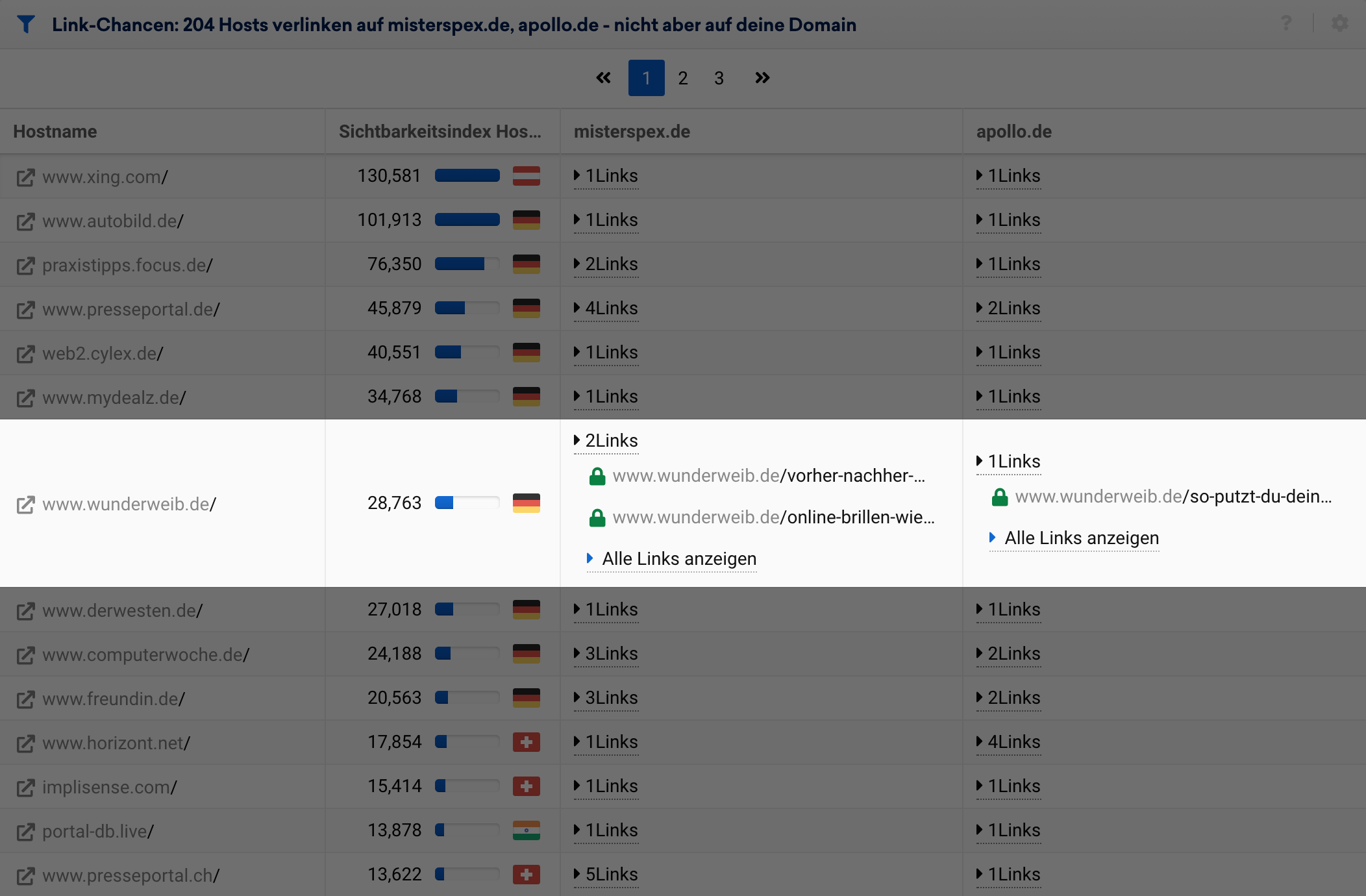Switch to results page 2

point(682,79)
